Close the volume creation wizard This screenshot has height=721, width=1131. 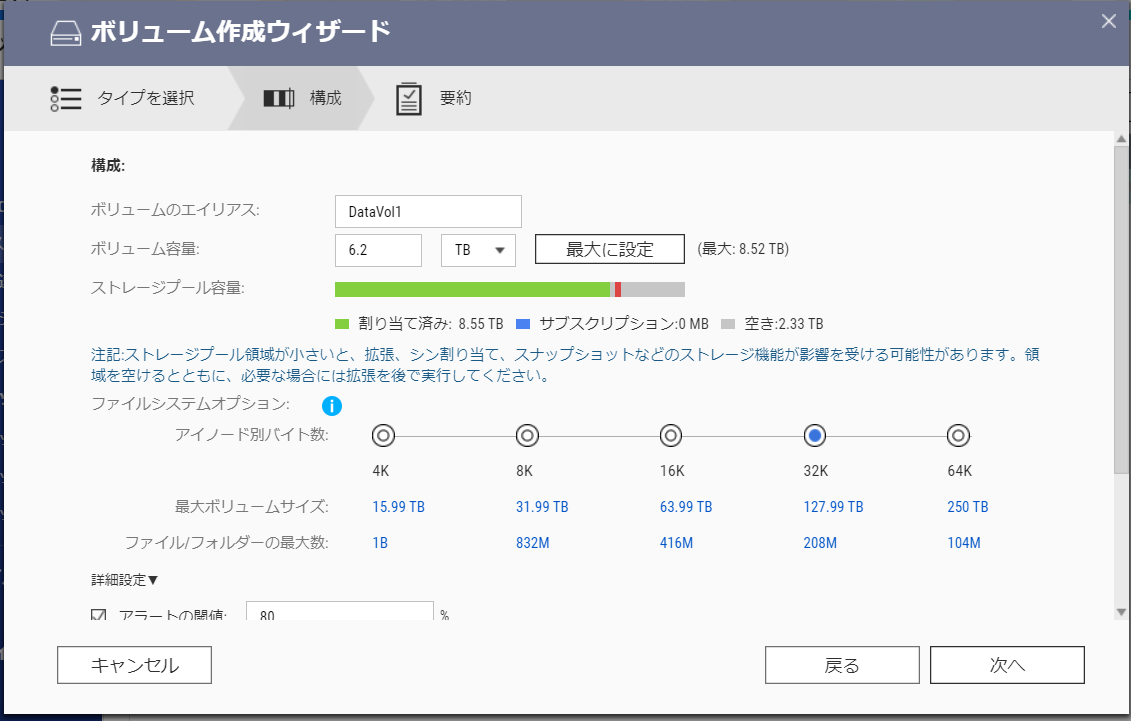1109,21
